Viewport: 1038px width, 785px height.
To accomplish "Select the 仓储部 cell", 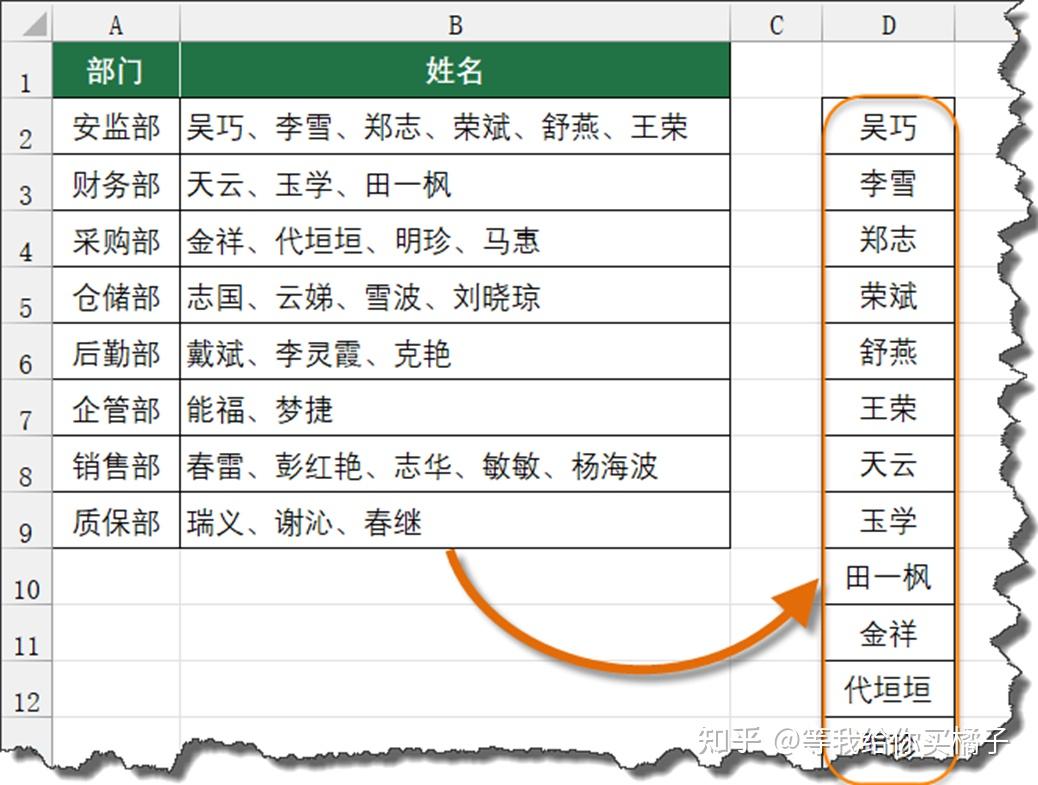I will [x=116, y=295].
